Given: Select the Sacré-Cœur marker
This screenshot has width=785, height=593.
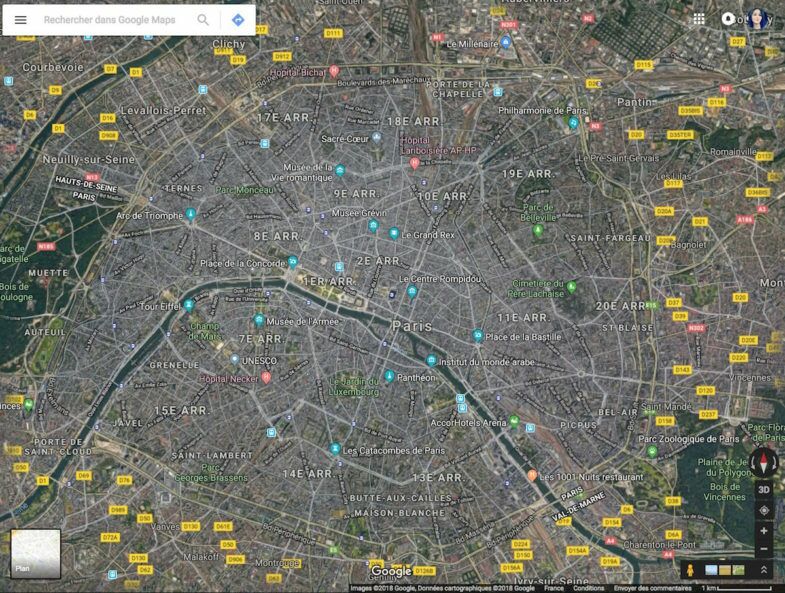Looking at the screenshot, I should point(377,137).
